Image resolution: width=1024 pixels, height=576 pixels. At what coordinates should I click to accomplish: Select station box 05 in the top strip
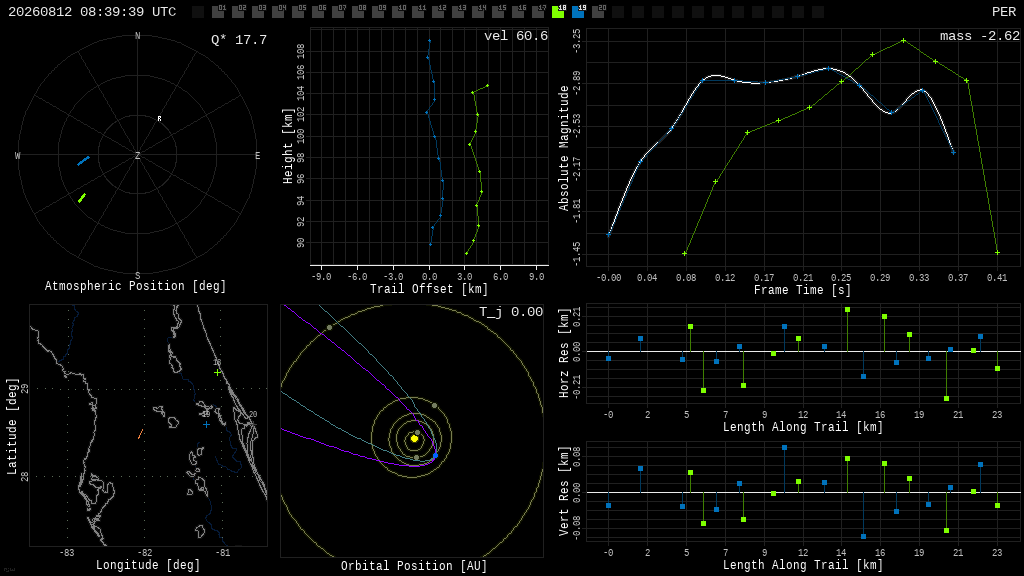click(298, 12)
